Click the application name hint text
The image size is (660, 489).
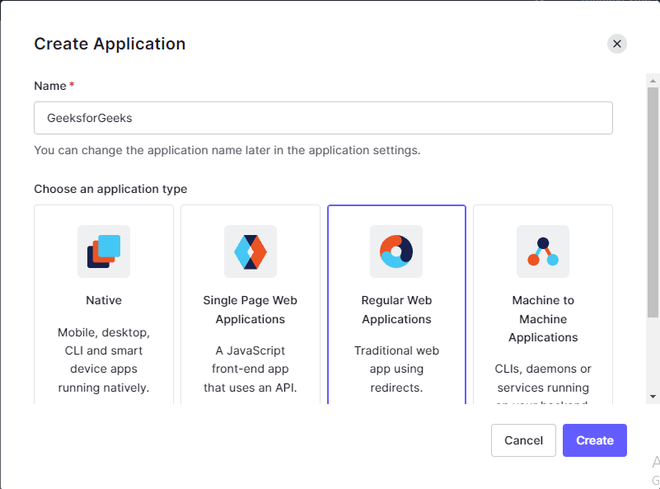point(227,151)
